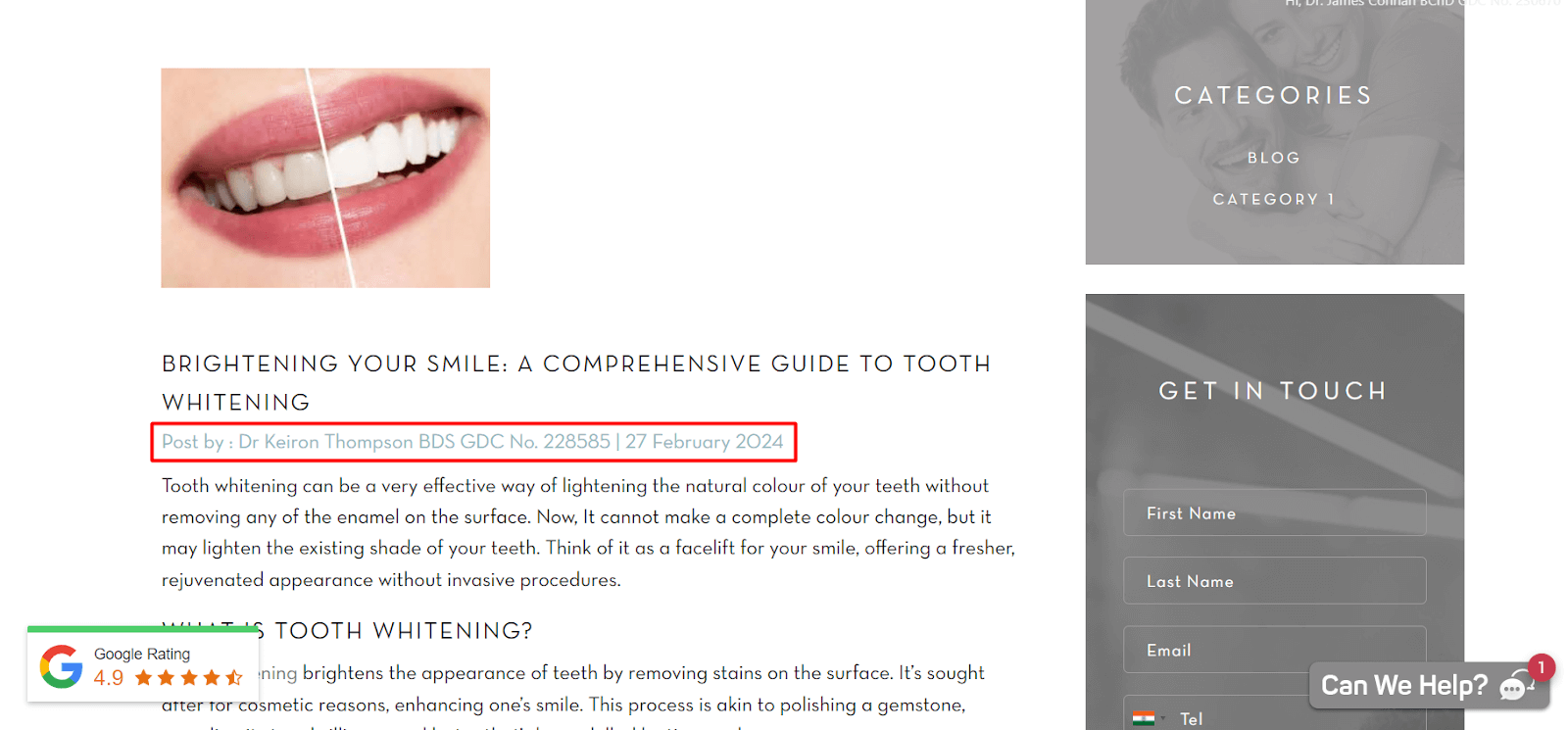Focus the Email input field
Viewport: 1568px width, 730px height.
click(1274, 650)
